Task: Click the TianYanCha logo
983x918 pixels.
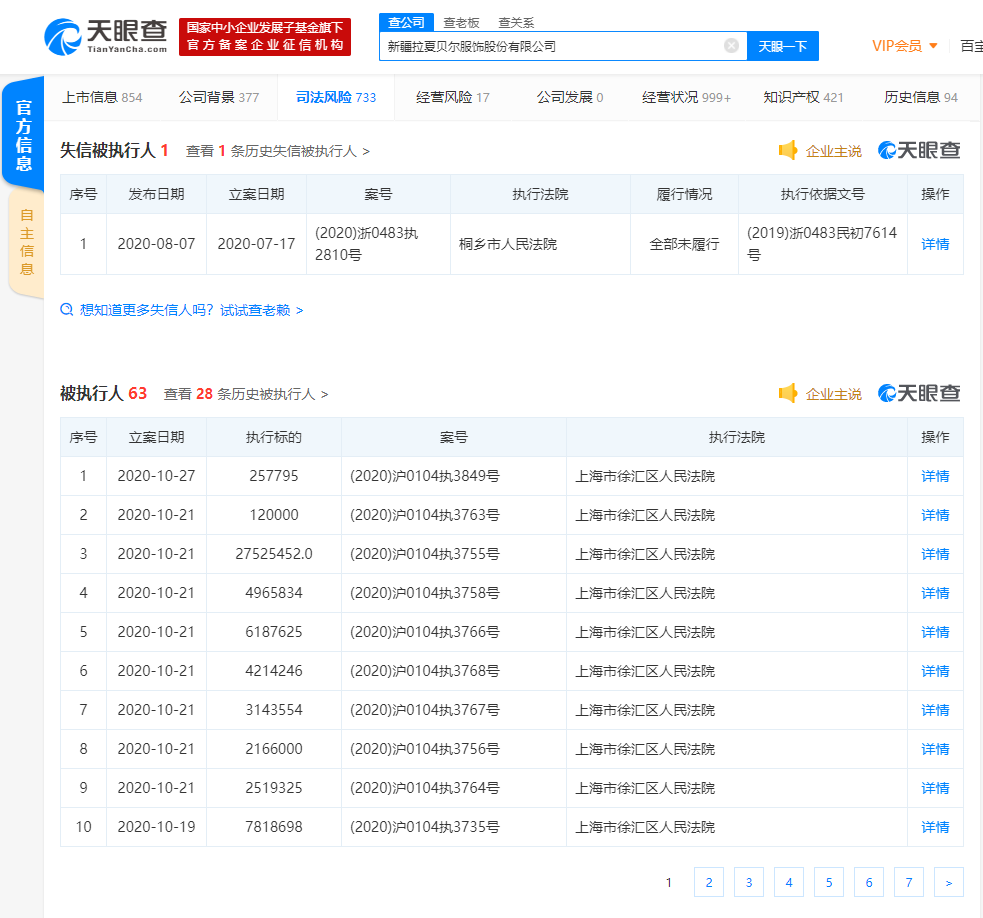Action: pyautogui.click(x=106, y=36)
